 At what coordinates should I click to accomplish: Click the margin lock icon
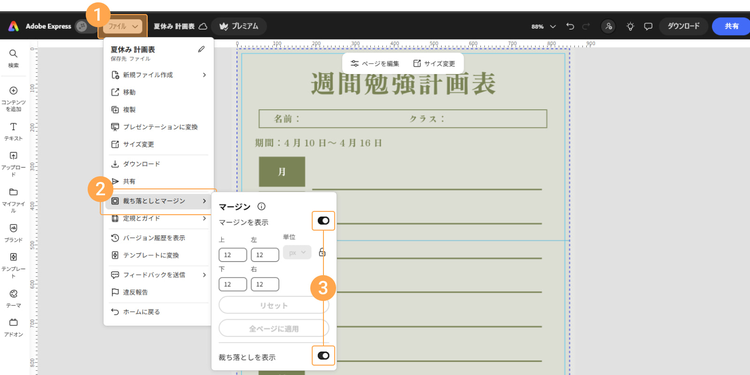coord(322,252)
